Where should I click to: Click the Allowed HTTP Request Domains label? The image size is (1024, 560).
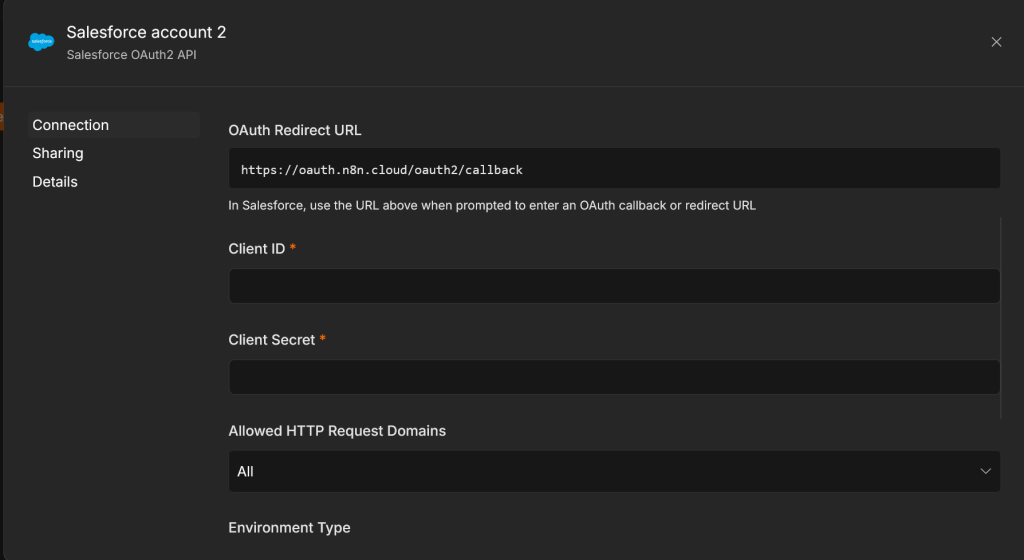(337, 431)
